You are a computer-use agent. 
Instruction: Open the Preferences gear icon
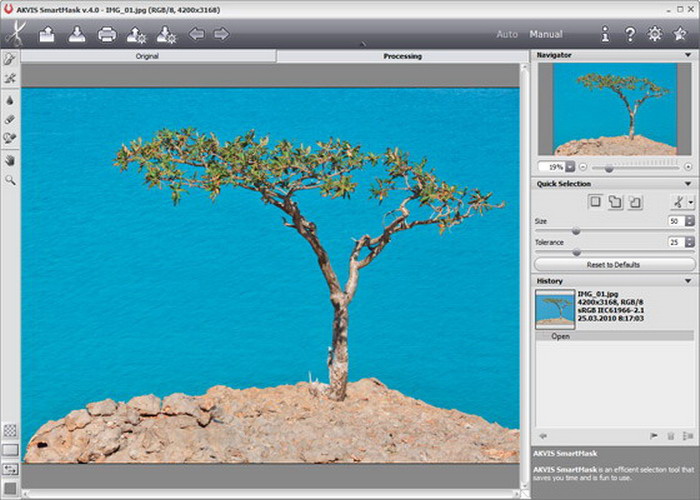click(654, 34)
